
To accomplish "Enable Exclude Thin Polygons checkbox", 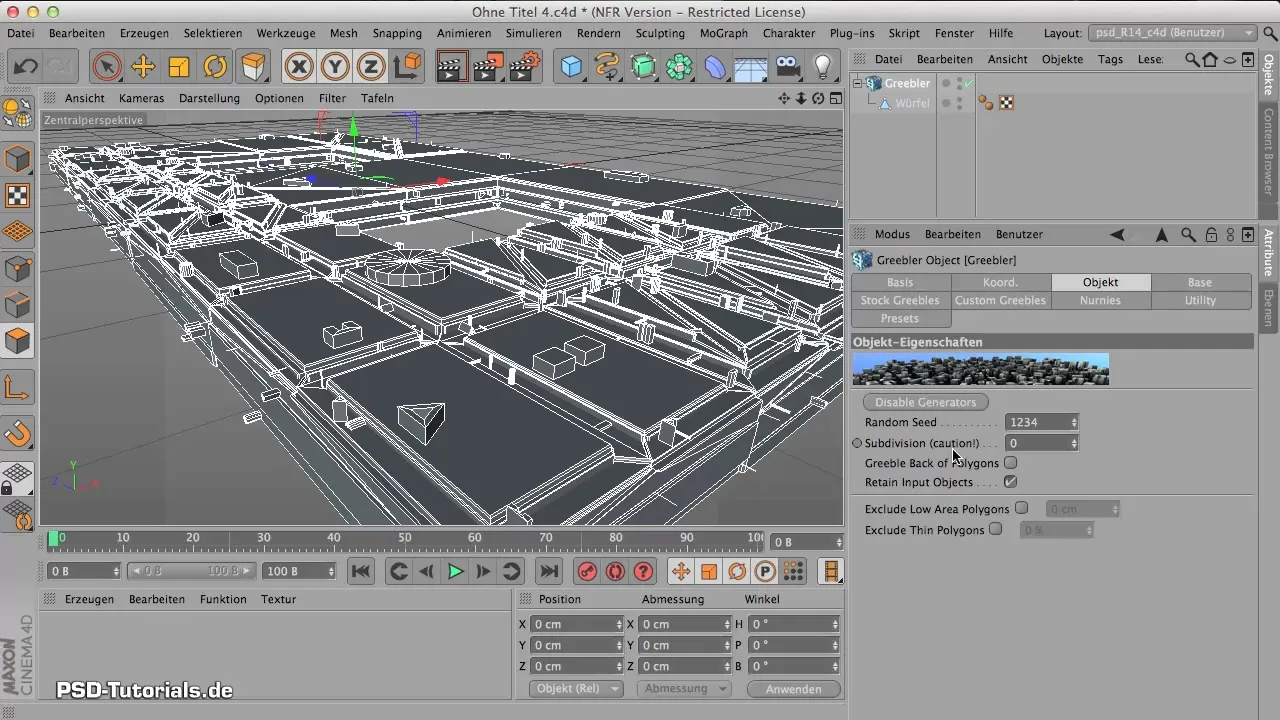I will (995, 529).
